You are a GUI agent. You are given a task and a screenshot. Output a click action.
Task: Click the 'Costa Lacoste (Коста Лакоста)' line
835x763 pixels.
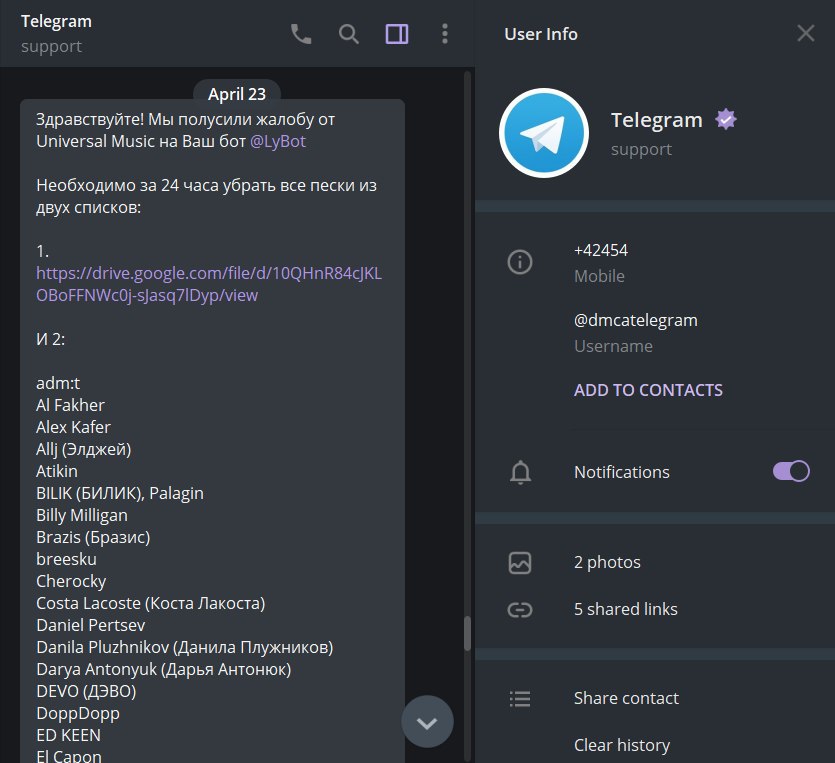click(x=150, y=603)
